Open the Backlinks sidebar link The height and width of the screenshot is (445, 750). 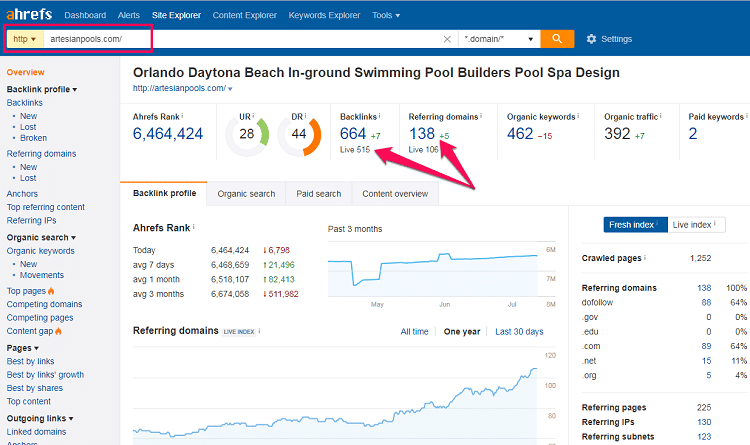[24, 103]
